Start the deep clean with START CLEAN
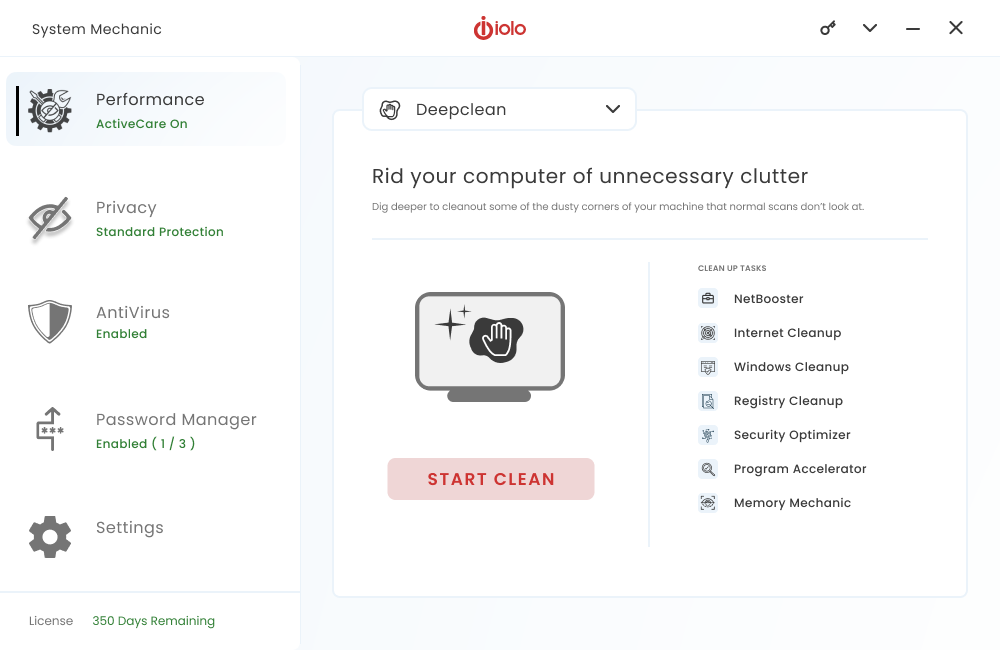1000x650 pixels. [491, 479]
